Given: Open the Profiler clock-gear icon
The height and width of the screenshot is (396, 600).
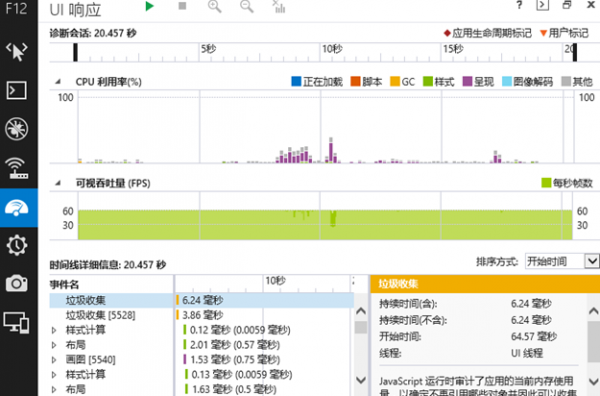Looking at the screenshot, I should [17, 245].
